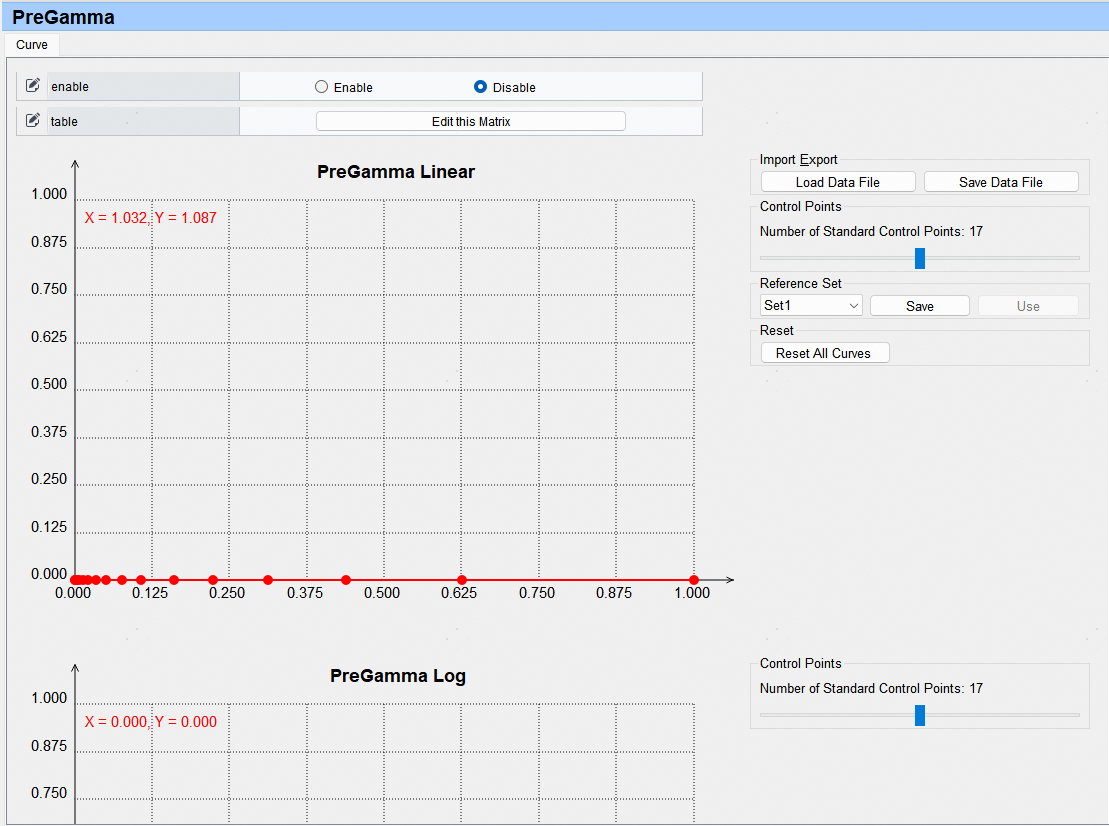This screenshot has height=826, width=1109.
Task: Open the Set1 reference set dropdown
Action: click(x=811, y=306)
